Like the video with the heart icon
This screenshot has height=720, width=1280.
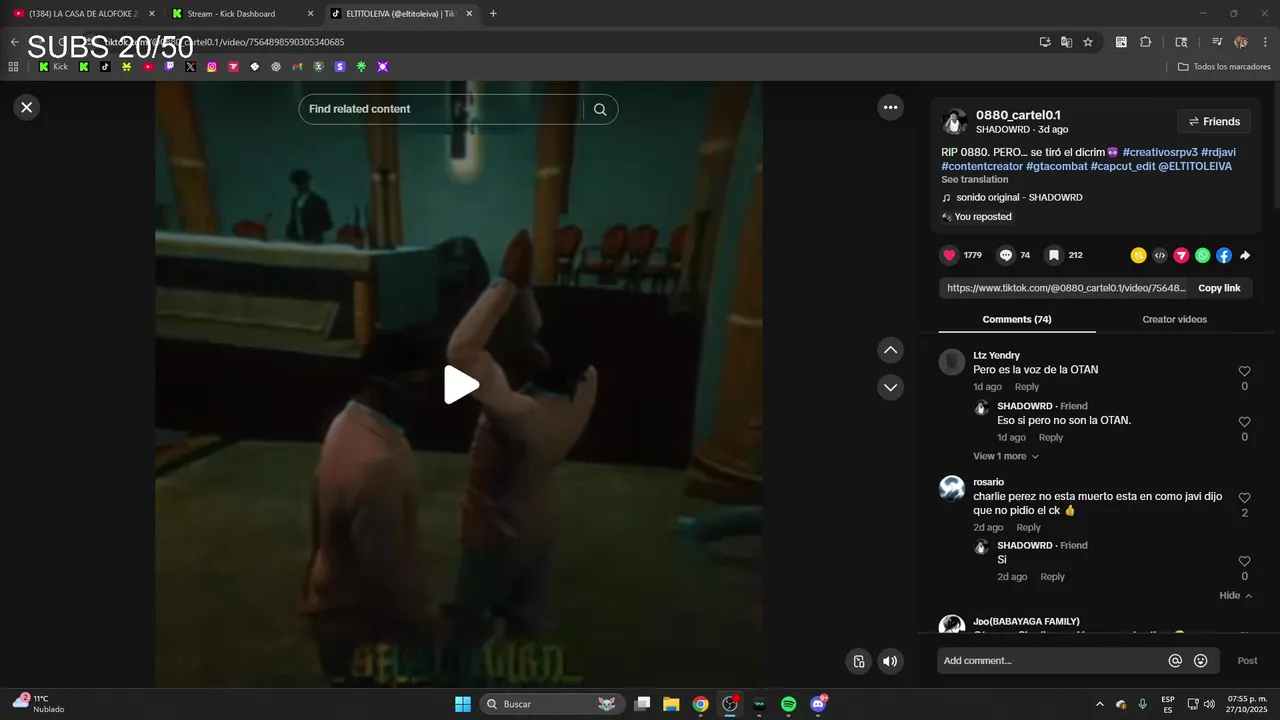949,255
